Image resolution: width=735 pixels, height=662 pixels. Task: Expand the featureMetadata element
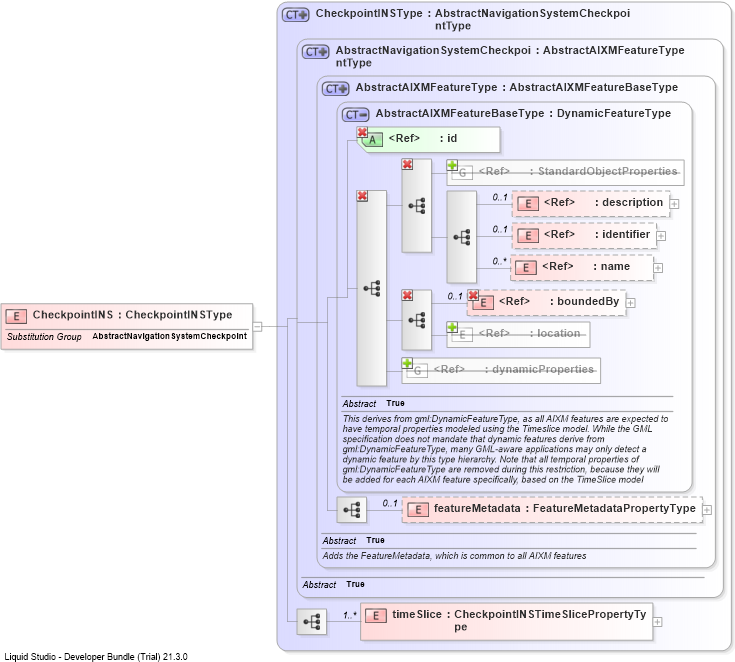click(x=707, y=510)
